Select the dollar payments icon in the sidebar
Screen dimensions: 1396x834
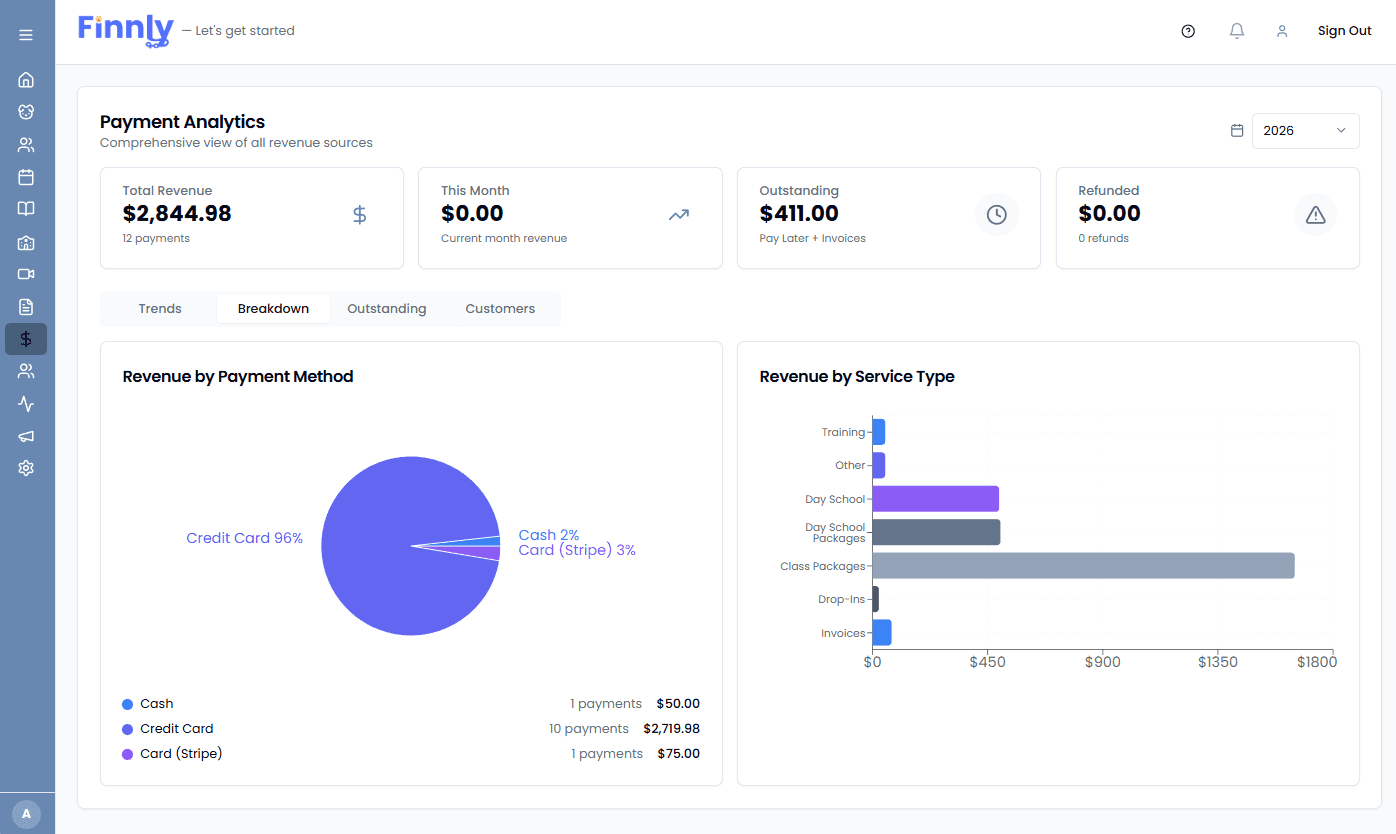[26, 338]
